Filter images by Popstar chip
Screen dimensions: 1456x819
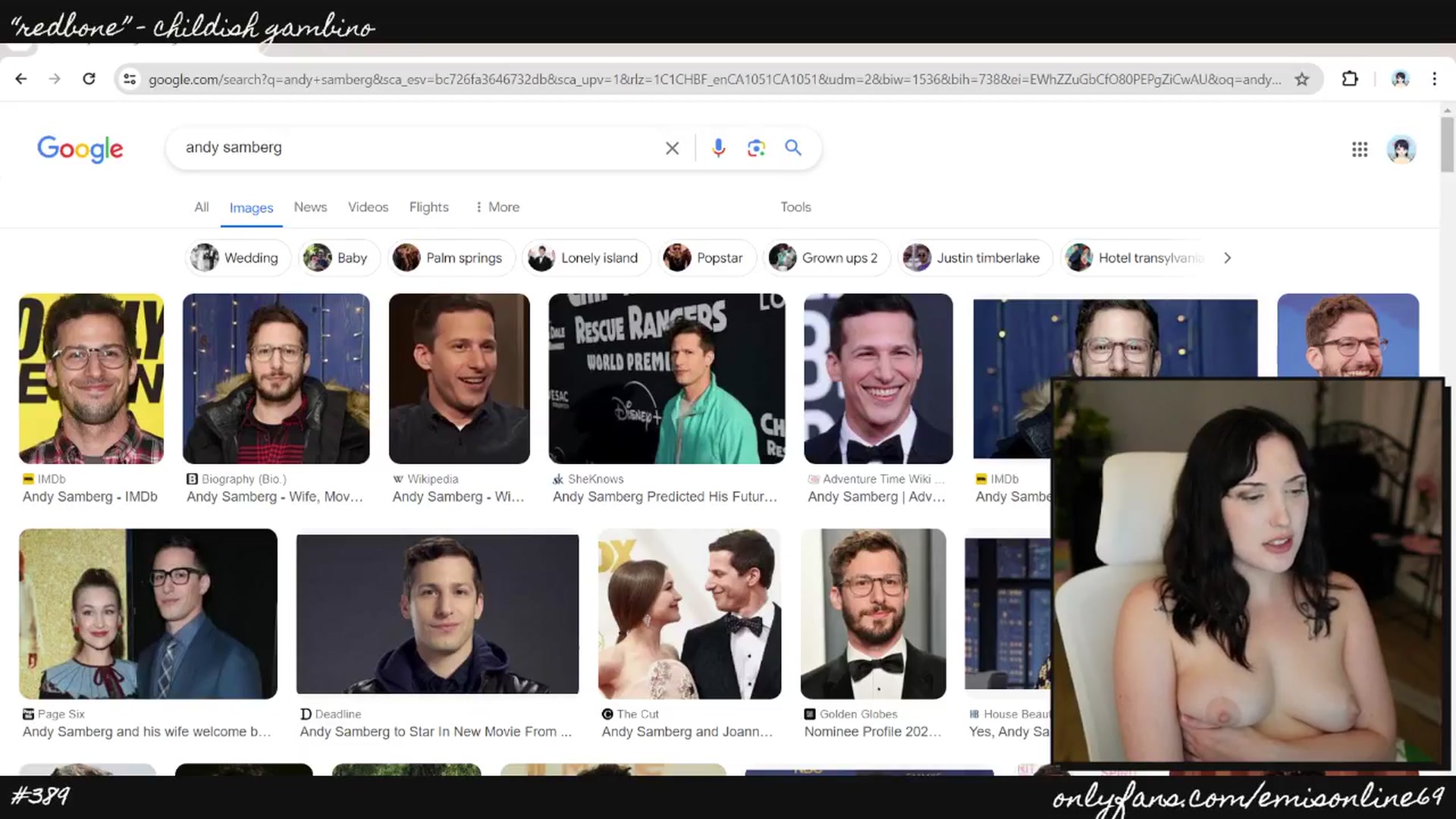click(708, 258)
